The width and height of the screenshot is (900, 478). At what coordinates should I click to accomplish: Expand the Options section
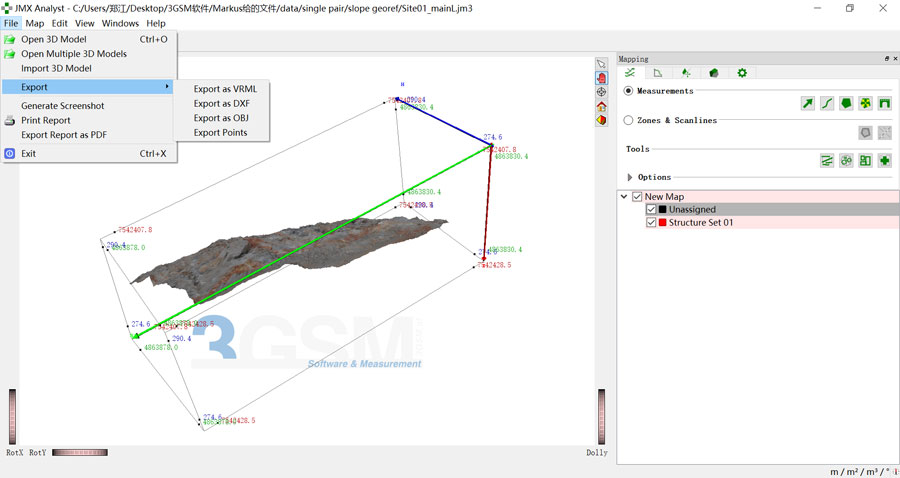(630, 177)
